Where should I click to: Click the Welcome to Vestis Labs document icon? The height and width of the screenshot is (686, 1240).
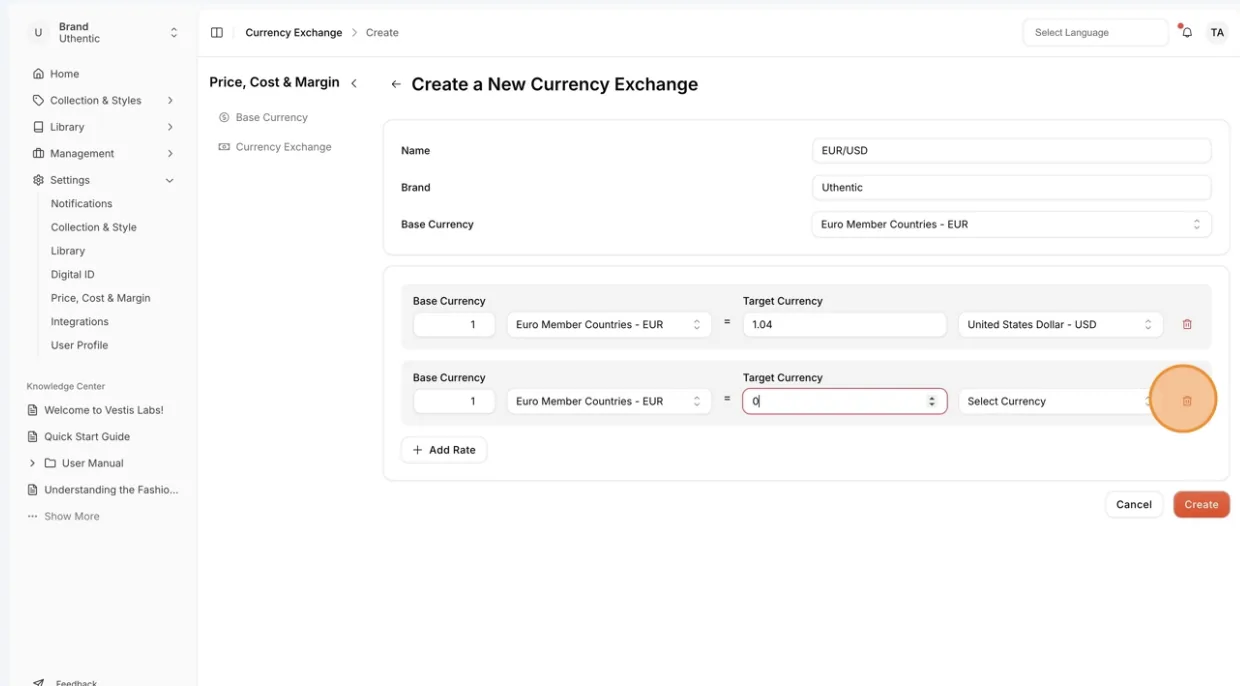pos(33,410)
